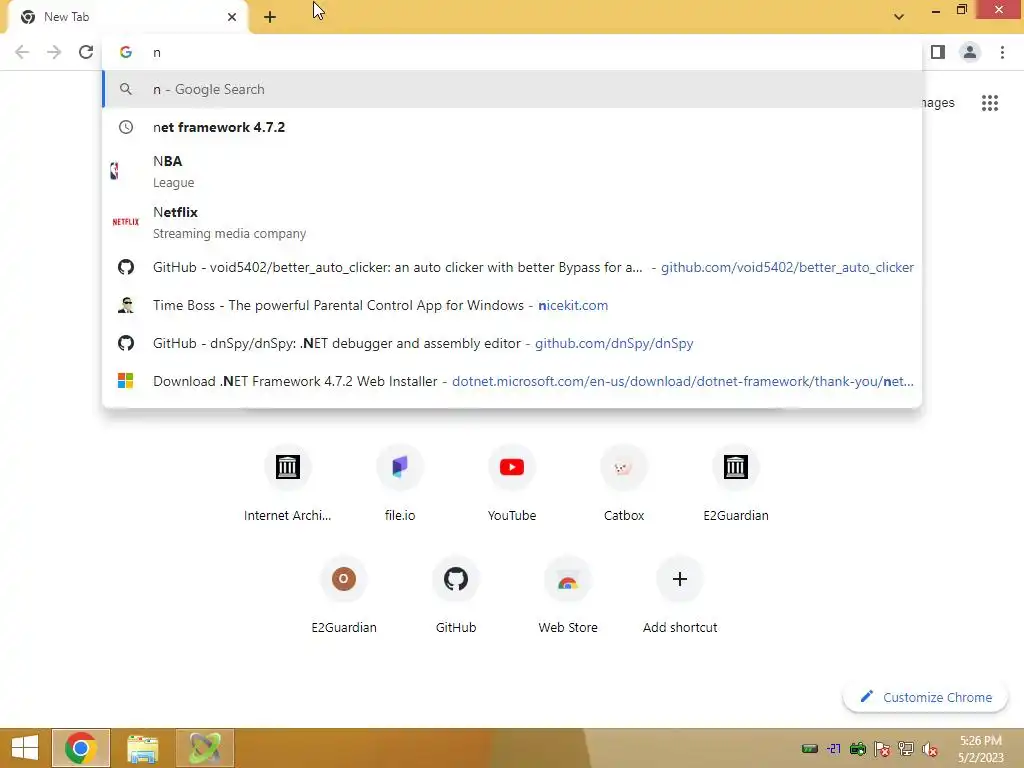Open the E2Guardian shortcut with brown O icon
Viewport: 1024px width, 768px height.
point(344,596)
